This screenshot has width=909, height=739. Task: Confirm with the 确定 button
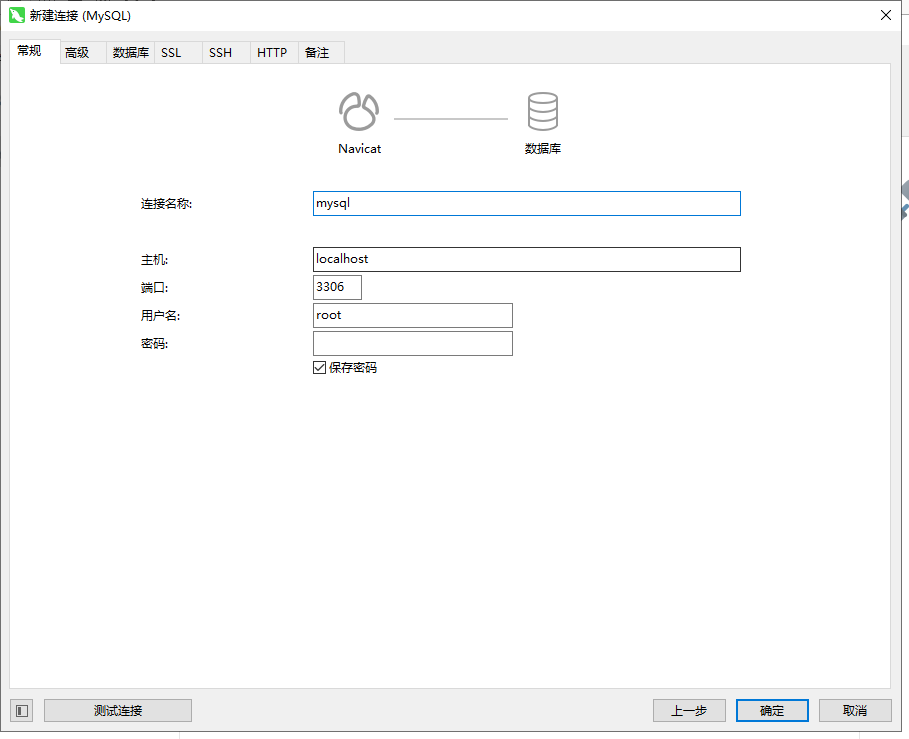(772, 711)
